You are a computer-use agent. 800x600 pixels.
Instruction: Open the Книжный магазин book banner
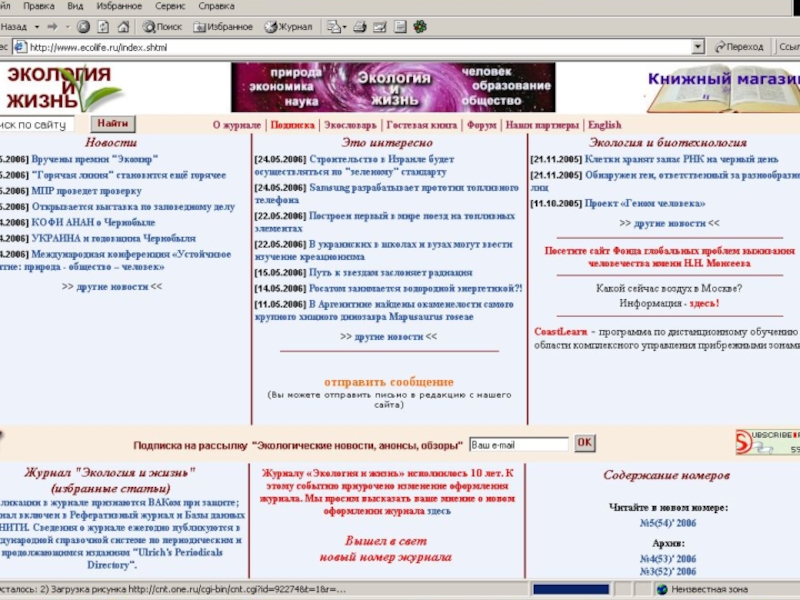(722, 88)
